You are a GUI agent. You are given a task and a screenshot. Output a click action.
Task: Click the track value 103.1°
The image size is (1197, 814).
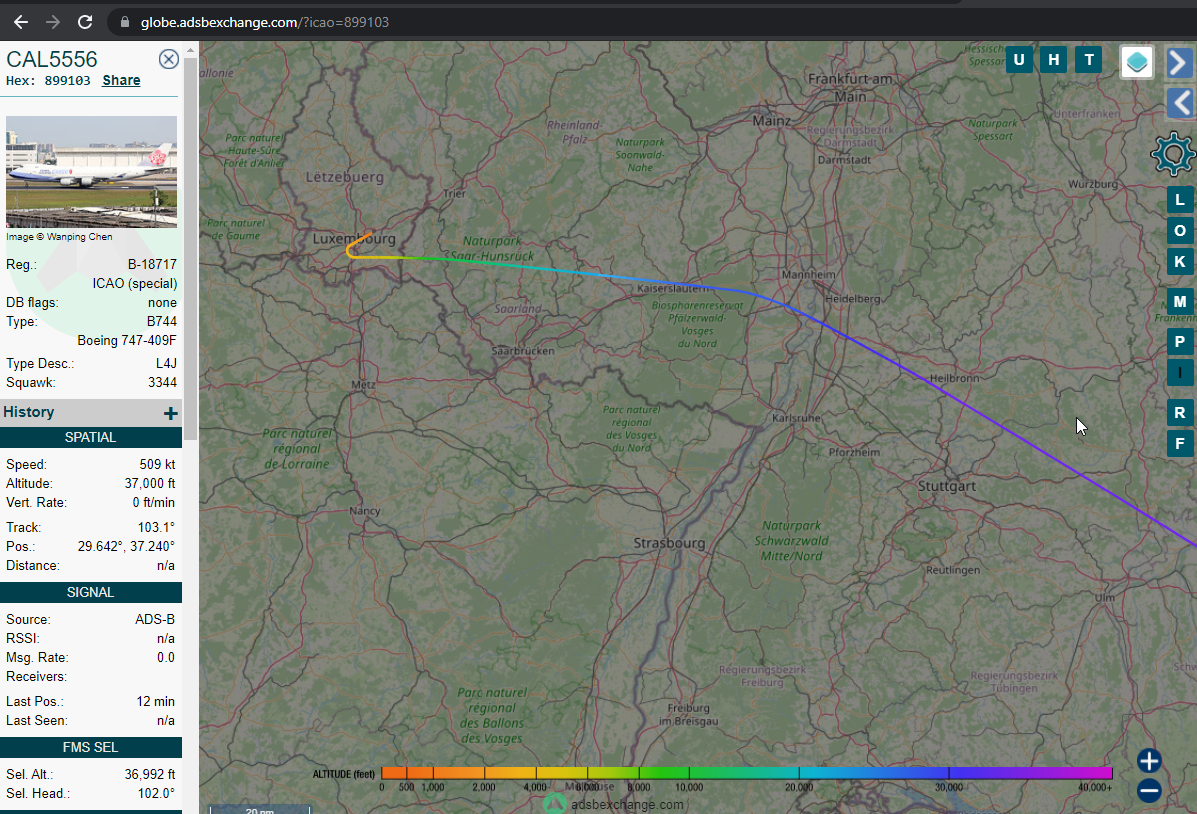point(156,527)
